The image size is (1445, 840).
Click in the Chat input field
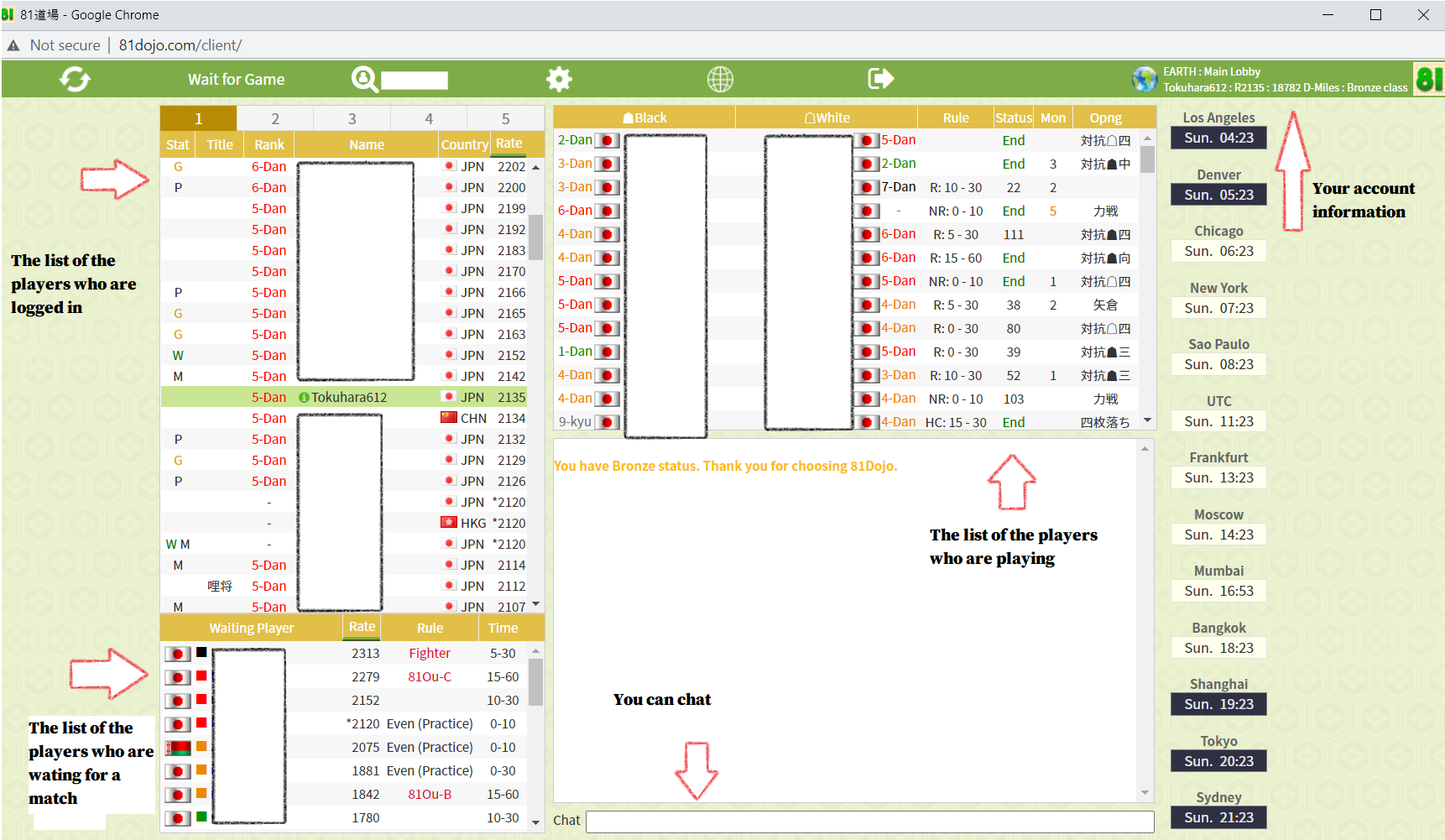[x=869, y=821]
